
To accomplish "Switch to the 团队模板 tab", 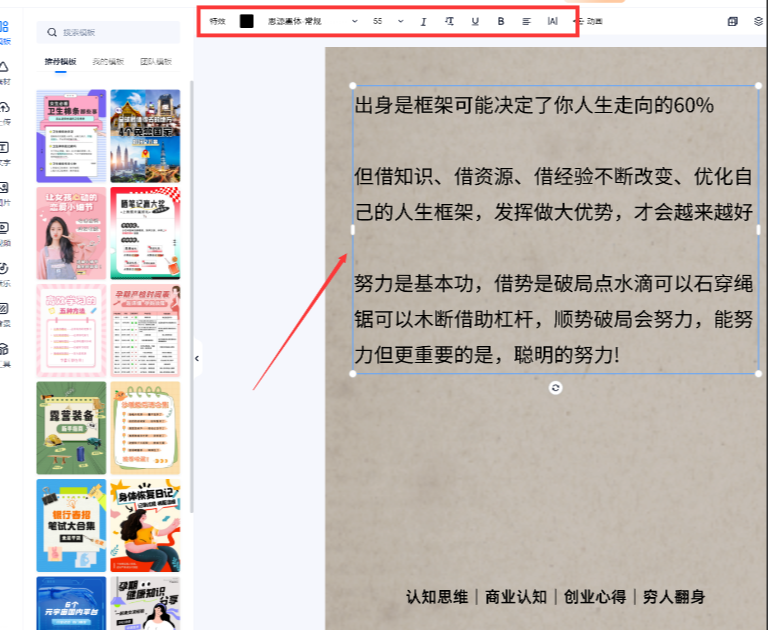I will (156, 62).
